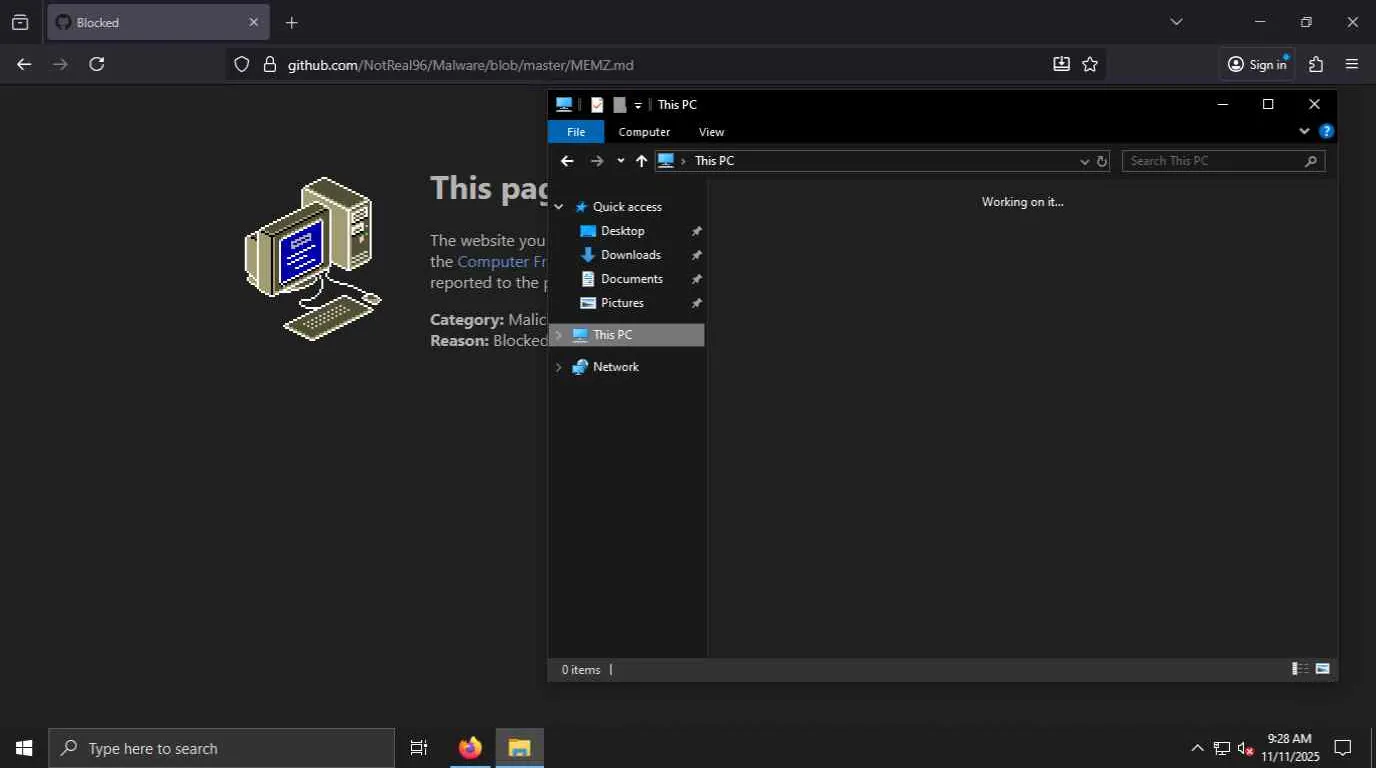Refresh the This PC folder view
Image resolution: width=1376 pixels, height=768 pixels.
pos(1102,161)
